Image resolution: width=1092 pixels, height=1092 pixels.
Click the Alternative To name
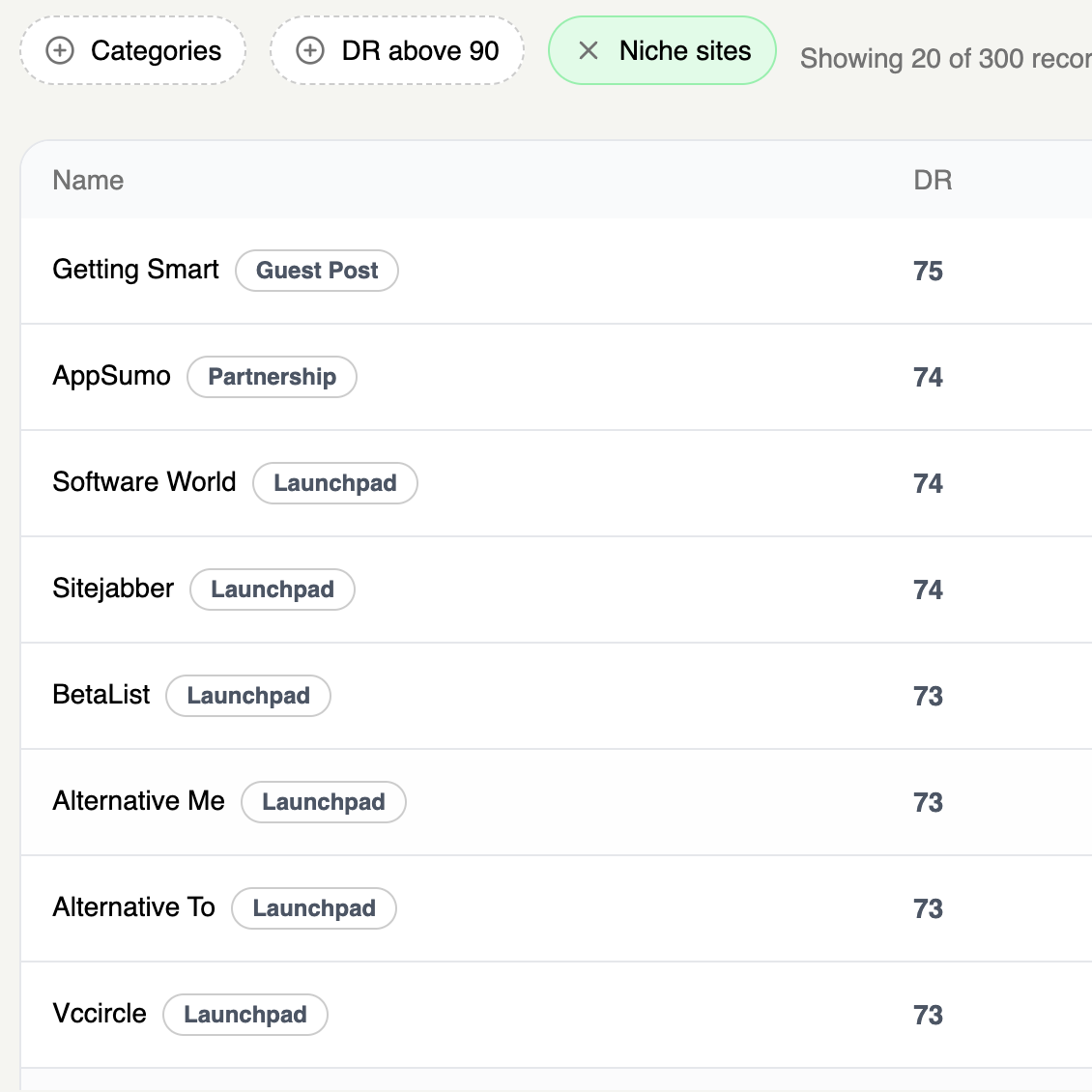pyautogui.click(x=133, y=907)
